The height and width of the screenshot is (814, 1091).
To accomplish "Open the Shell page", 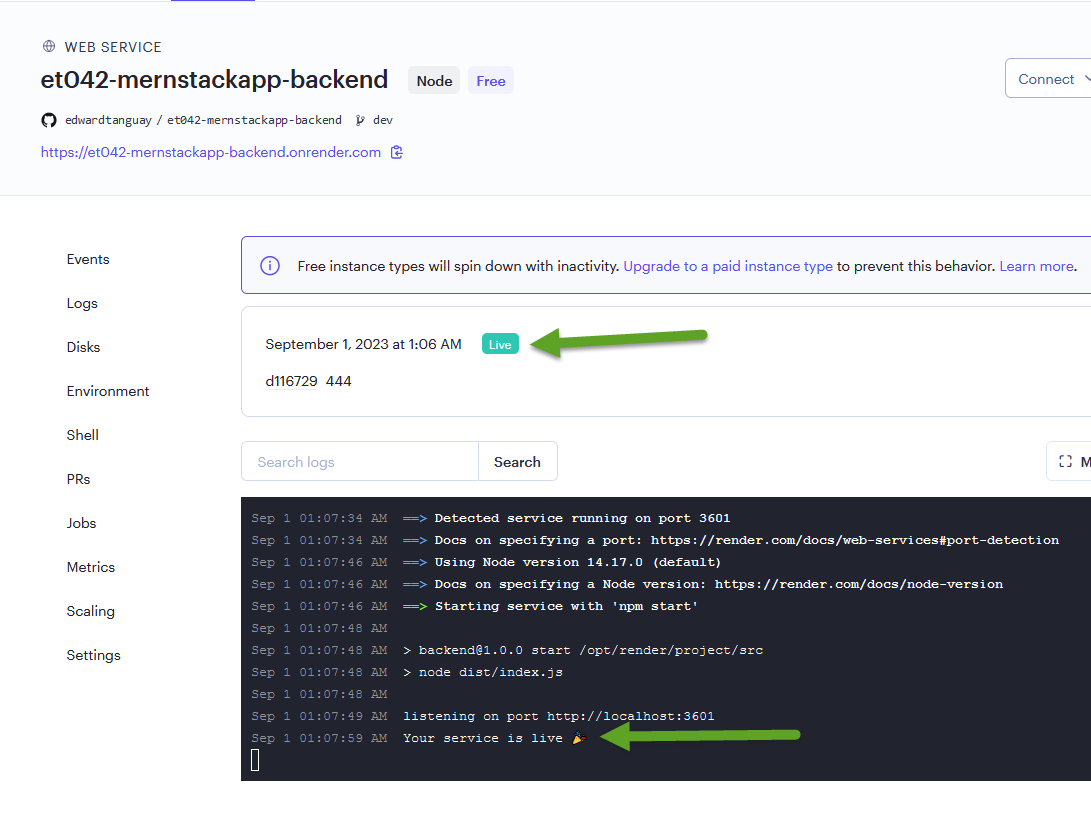I will click(x=83, y=435).
